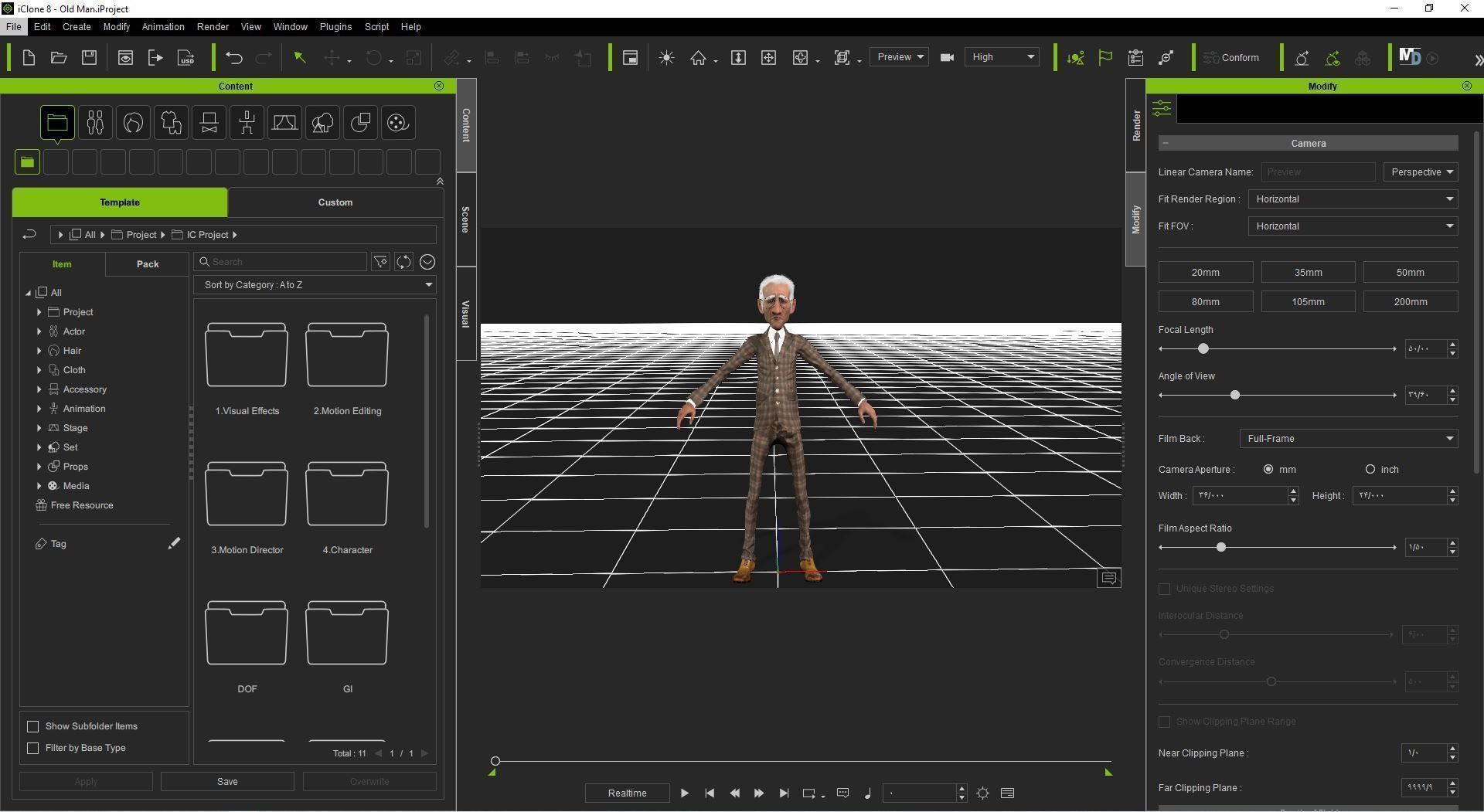Enable Show Subfolder Items checkbox
Viewport: 1484px width, 812px height.
[x=32, y=726]
